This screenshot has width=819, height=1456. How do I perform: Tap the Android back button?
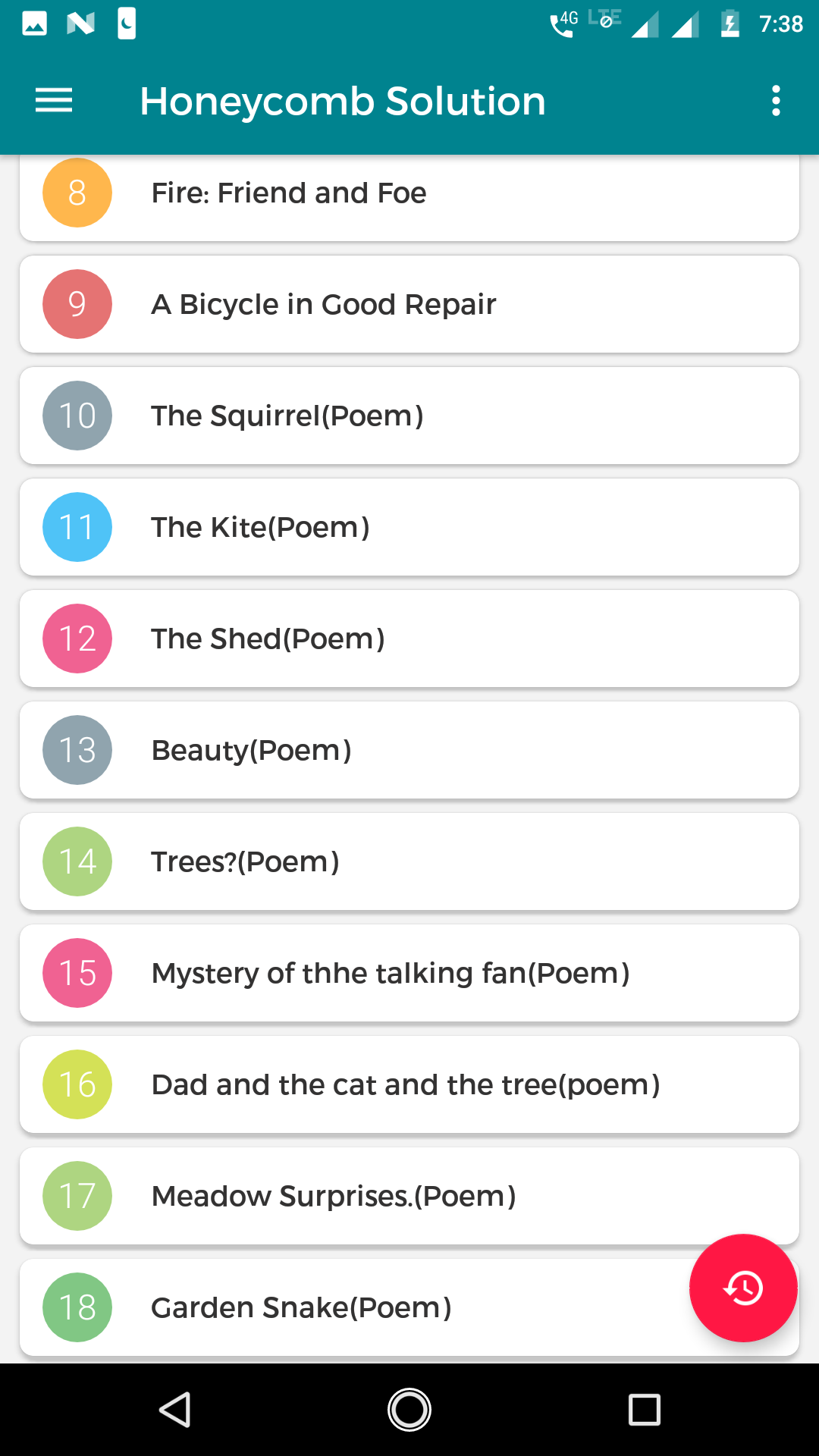tap(175, 1410)
